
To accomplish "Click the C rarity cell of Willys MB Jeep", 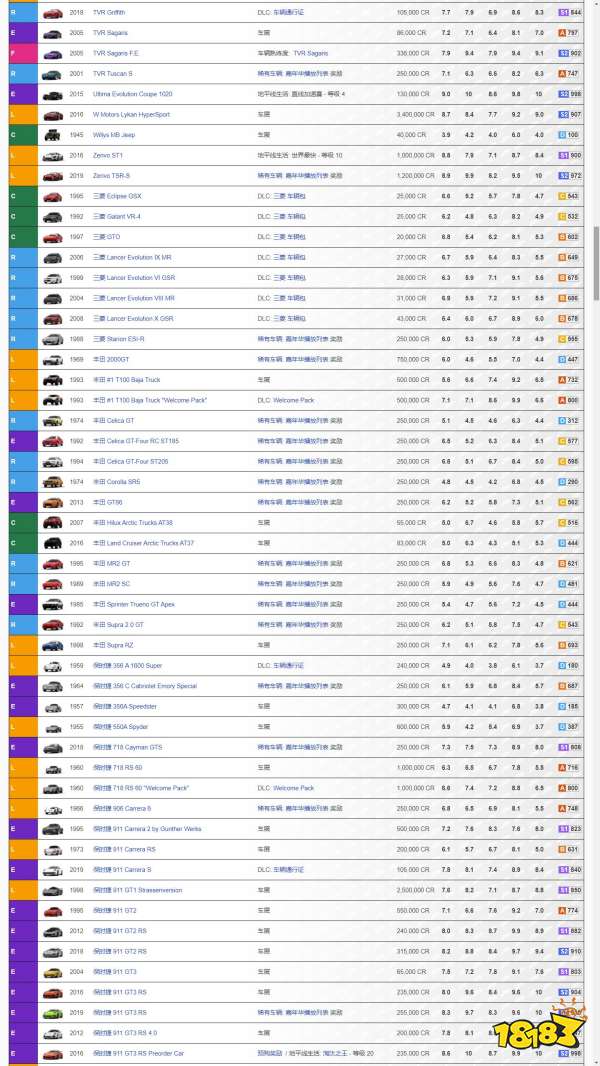I will 23,135.
